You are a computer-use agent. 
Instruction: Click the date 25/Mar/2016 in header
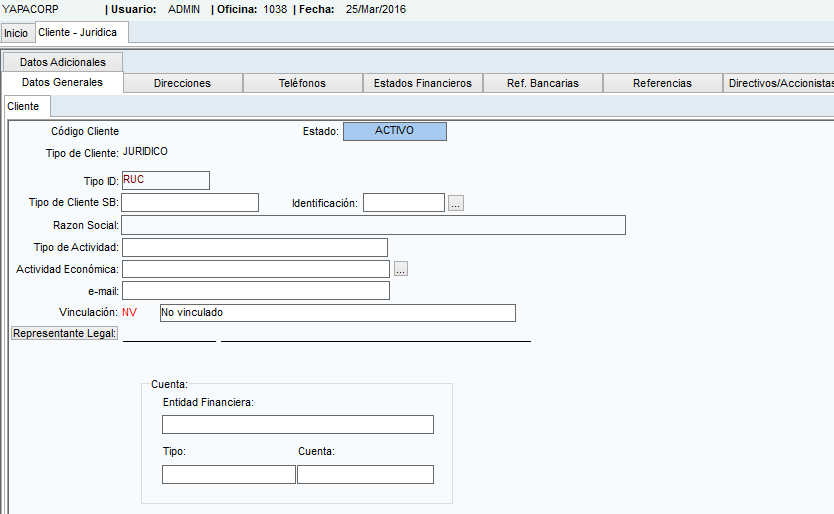point(376,10)
